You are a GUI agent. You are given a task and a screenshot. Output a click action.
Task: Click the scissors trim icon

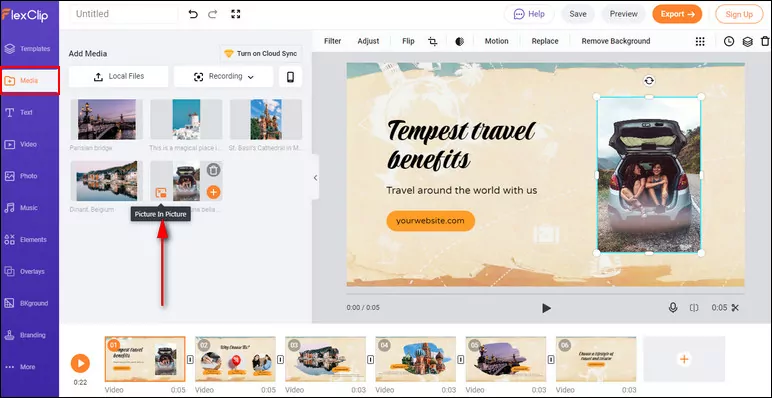tap(735, 308)
